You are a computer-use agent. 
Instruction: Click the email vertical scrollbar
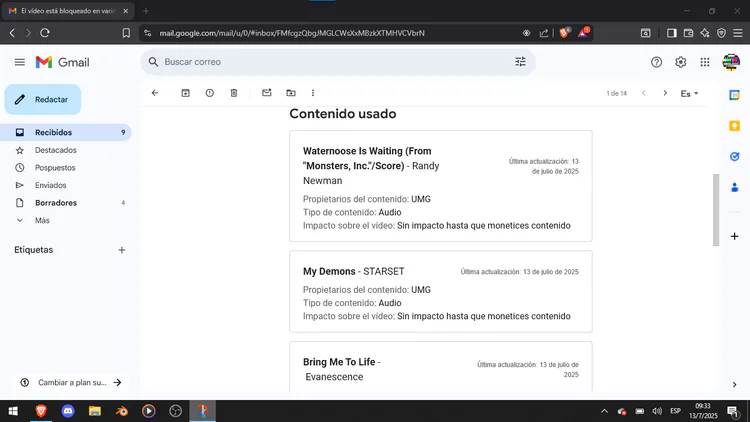[716, 210]
